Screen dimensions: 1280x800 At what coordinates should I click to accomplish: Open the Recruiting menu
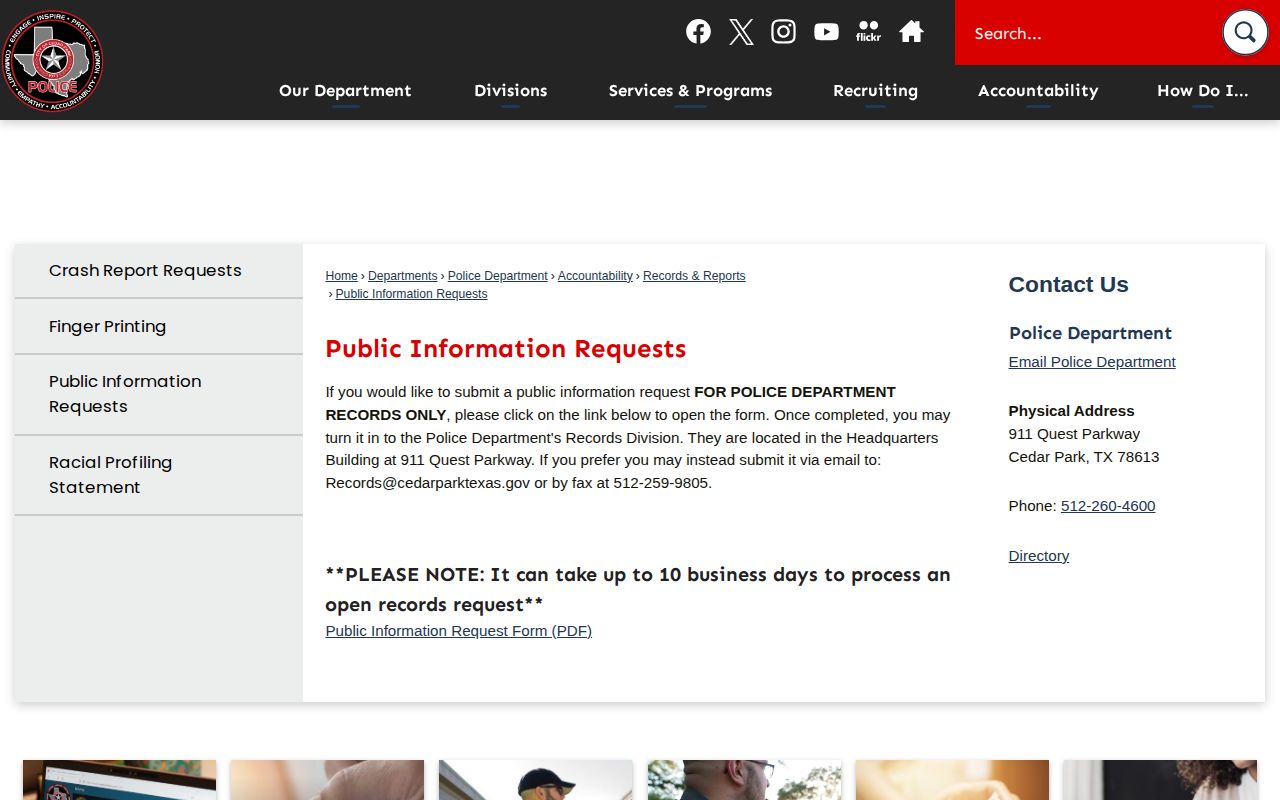click(875, 91)
